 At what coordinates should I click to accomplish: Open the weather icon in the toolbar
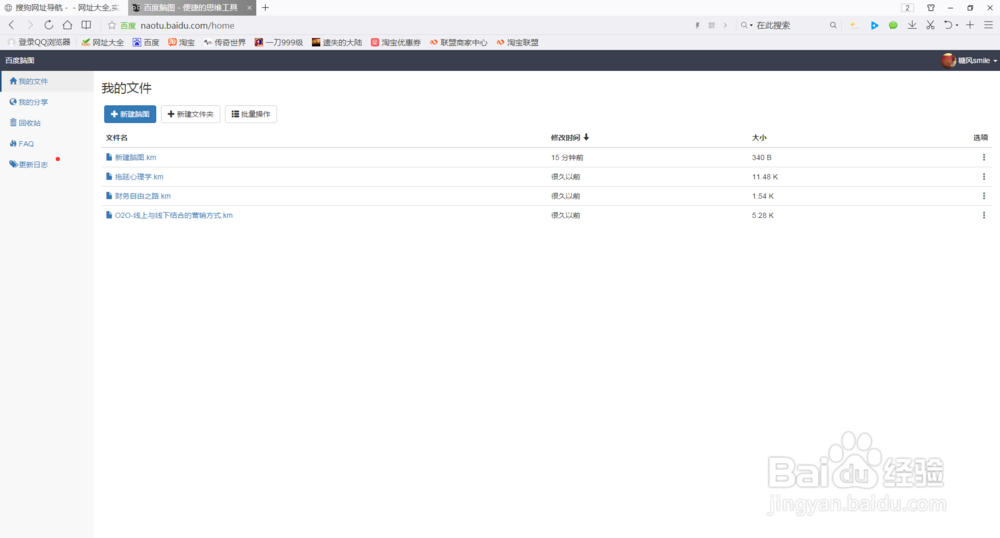pyautogui.click(x=855, y=25)
